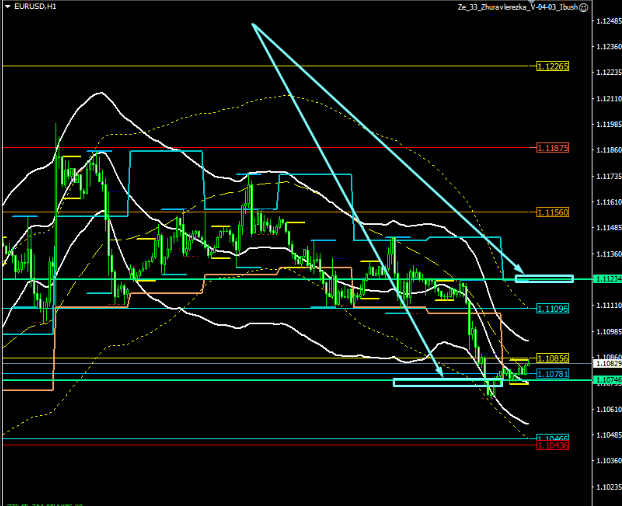This screenshot has height=506, width=622.
Task: Select the upper cyan rectangle near 1.11234
Action: [544, 278]
